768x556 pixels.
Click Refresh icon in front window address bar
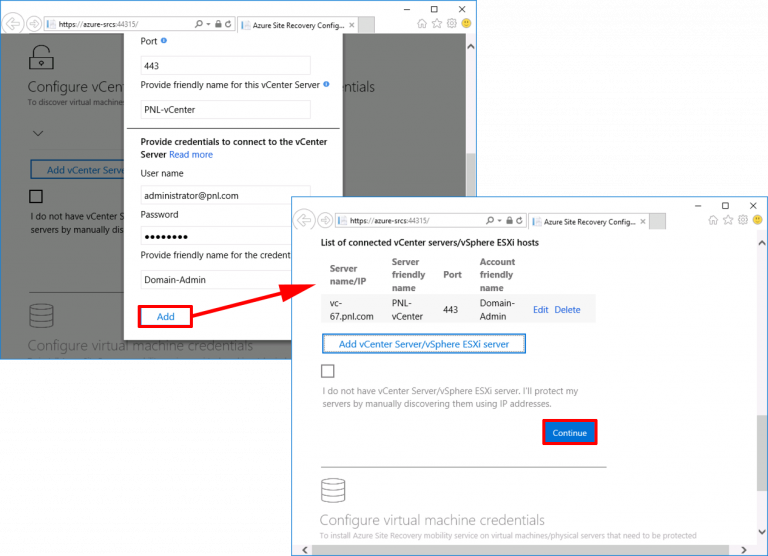[519, 220]
